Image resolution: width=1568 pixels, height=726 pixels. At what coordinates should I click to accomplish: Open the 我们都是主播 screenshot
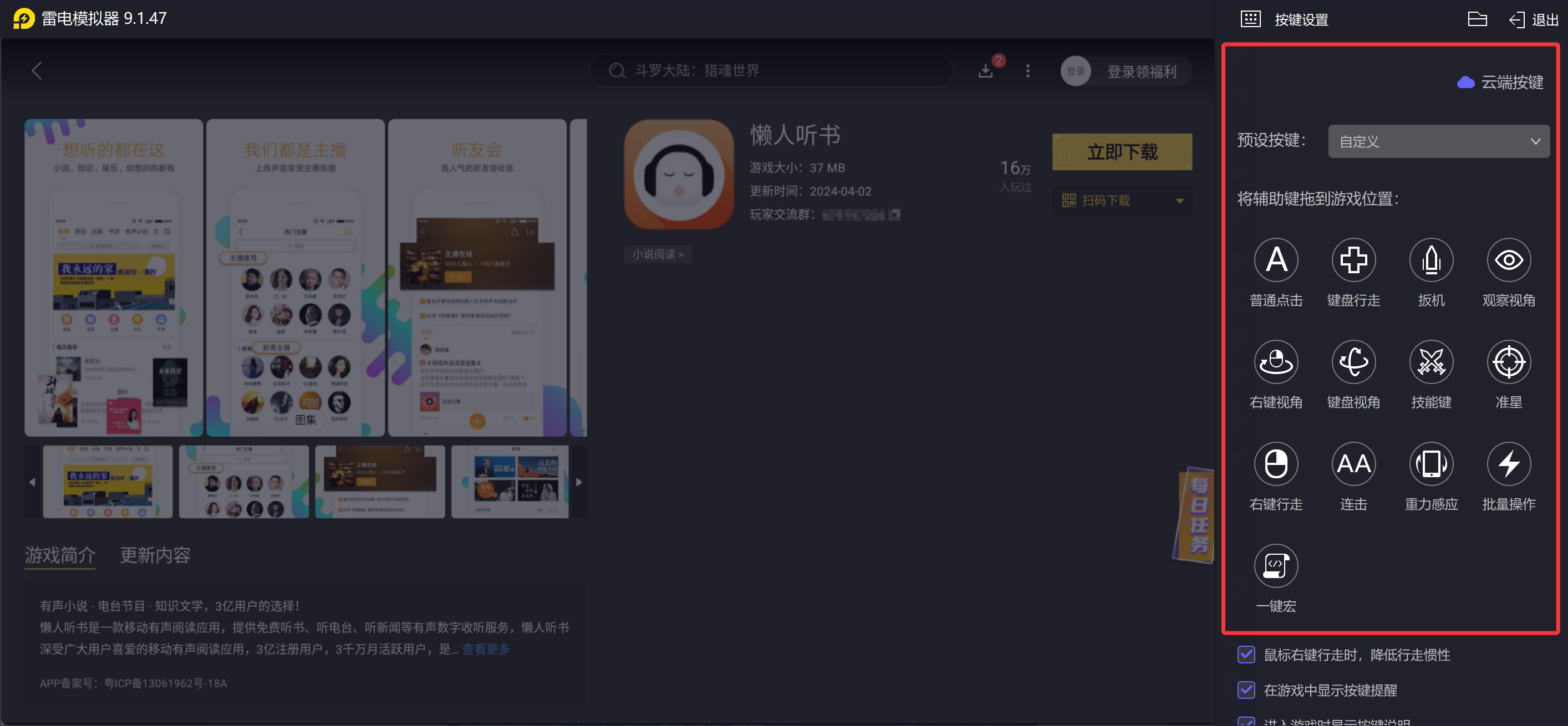pos(295,278)
